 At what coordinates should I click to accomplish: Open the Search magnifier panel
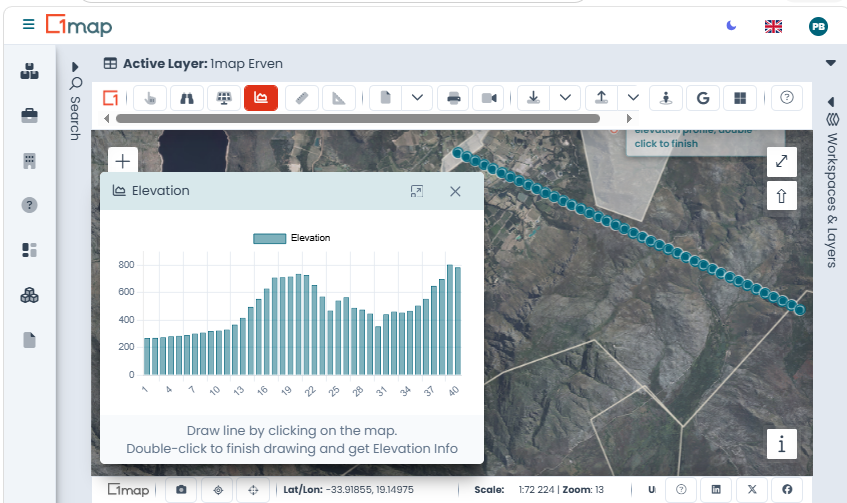coord(76,83)
